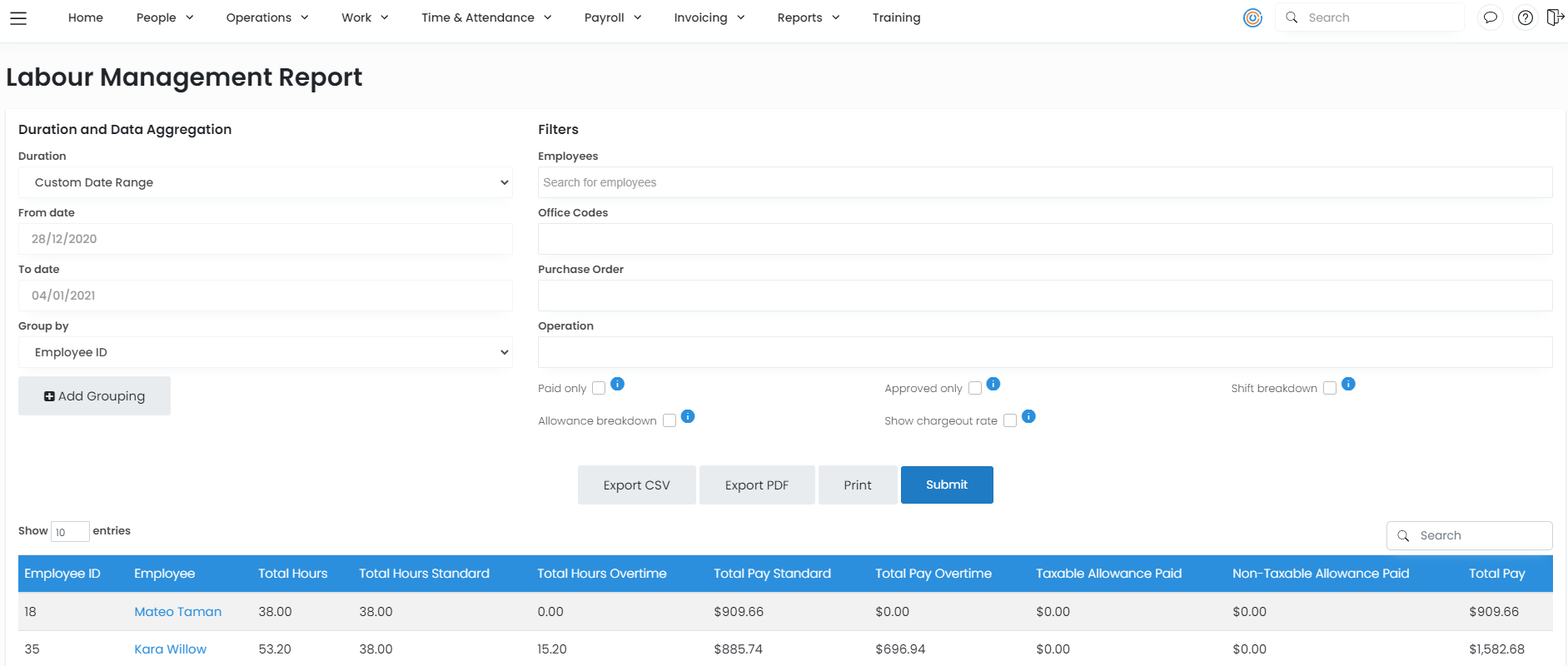This screenshot has height=666, width=1568.
Task: Tick the Paid only checkbox
Action: click(x=599, y=388)
